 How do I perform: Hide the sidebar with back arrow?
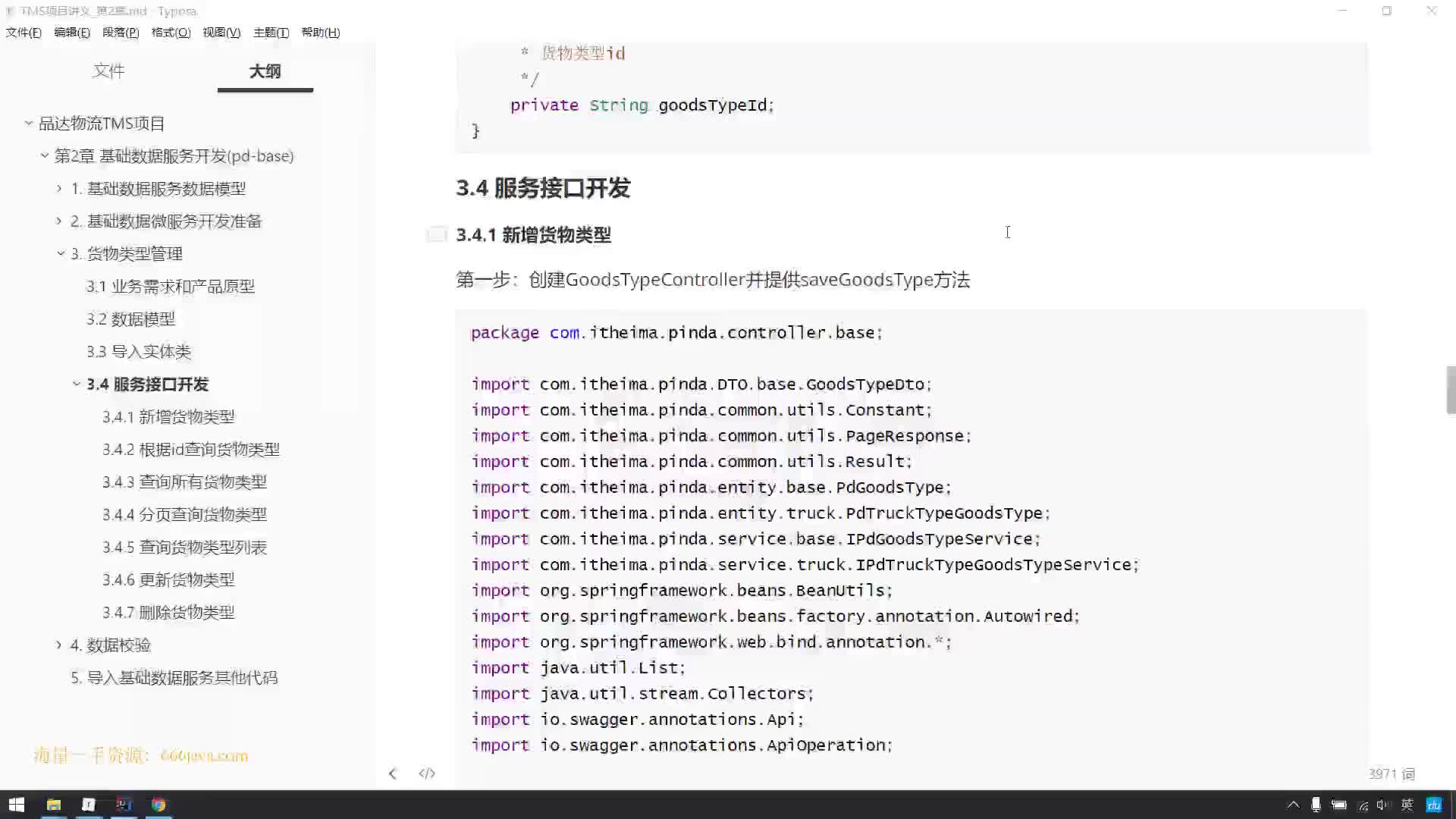[392, 773]
